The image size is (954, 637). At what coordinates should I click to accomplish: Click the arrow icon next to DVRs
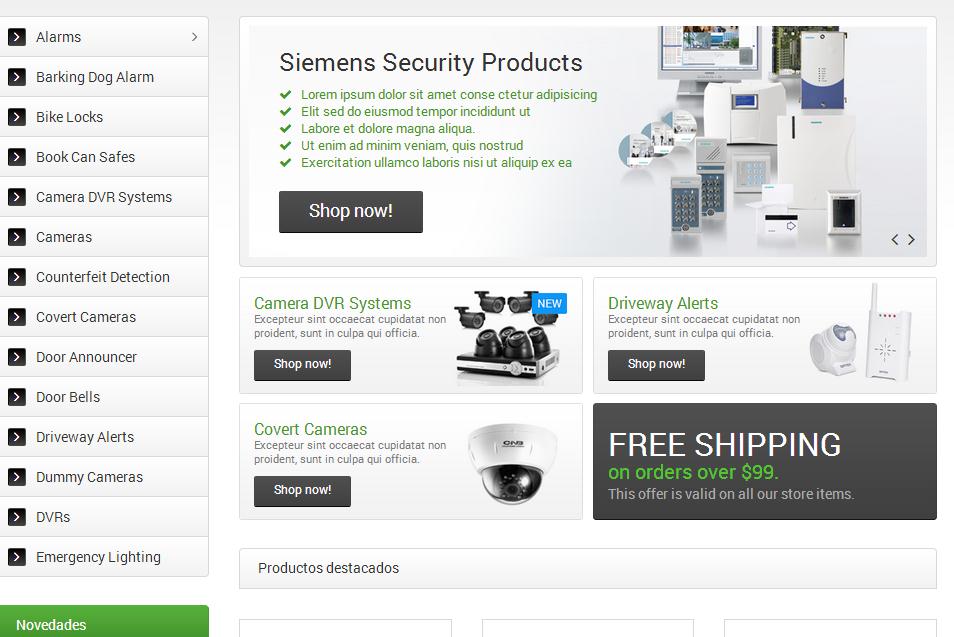coord(16,517)
